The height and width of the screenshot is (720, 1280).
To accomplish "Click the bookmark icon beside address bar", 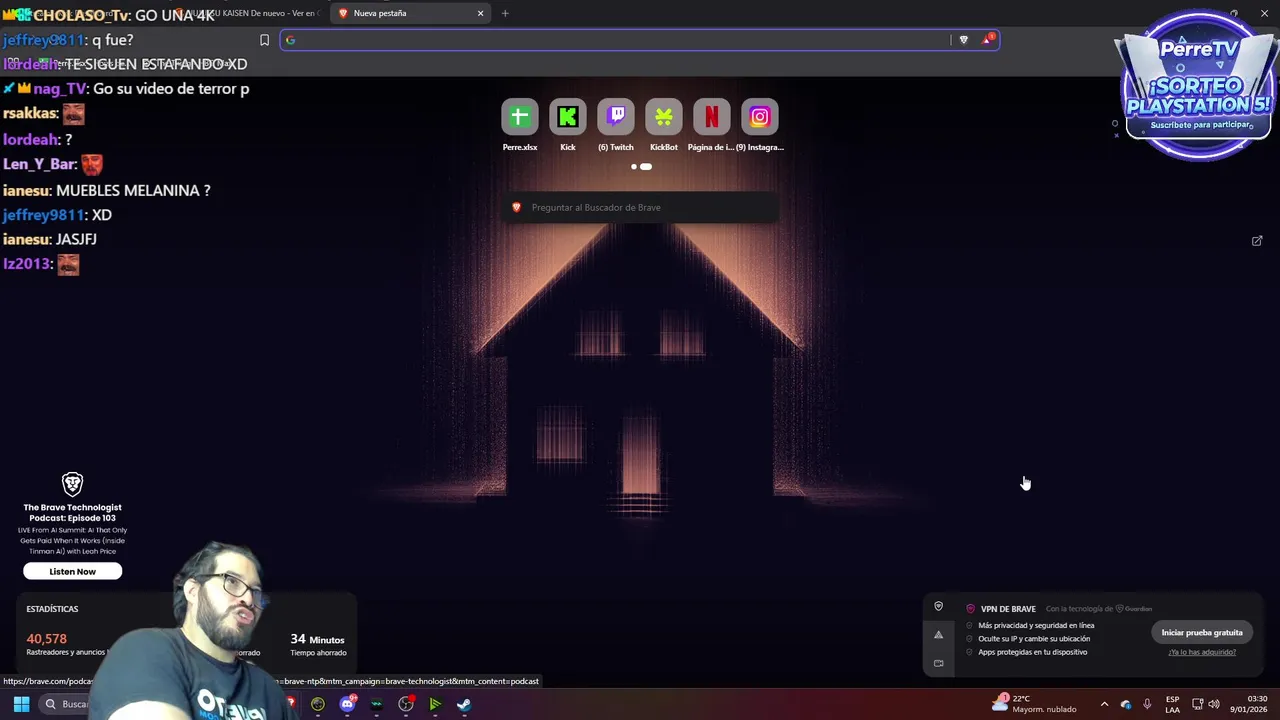I will pyautogui.click(x=264, y=40).
